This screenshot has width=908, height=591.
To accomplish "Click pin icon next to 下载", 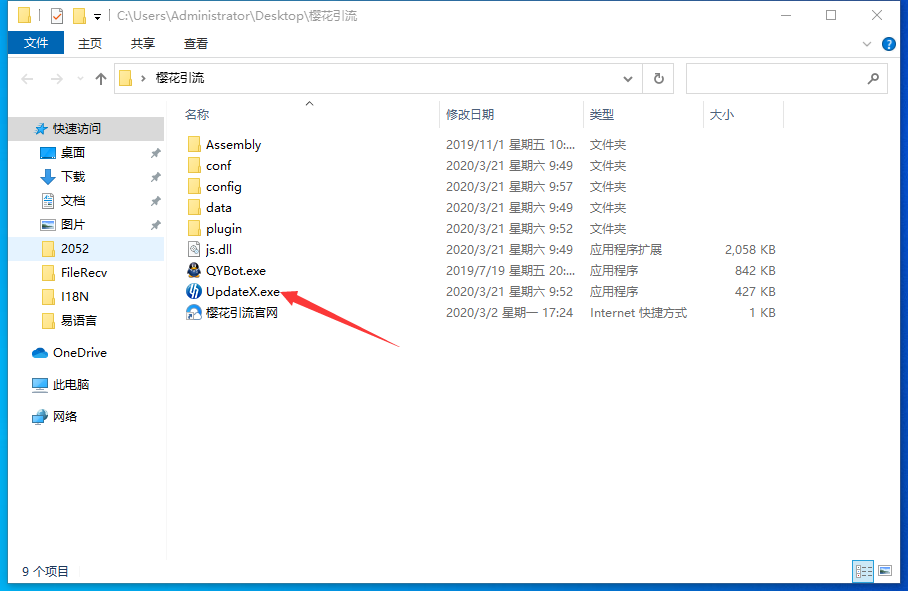I will click(x=155, y=177).
